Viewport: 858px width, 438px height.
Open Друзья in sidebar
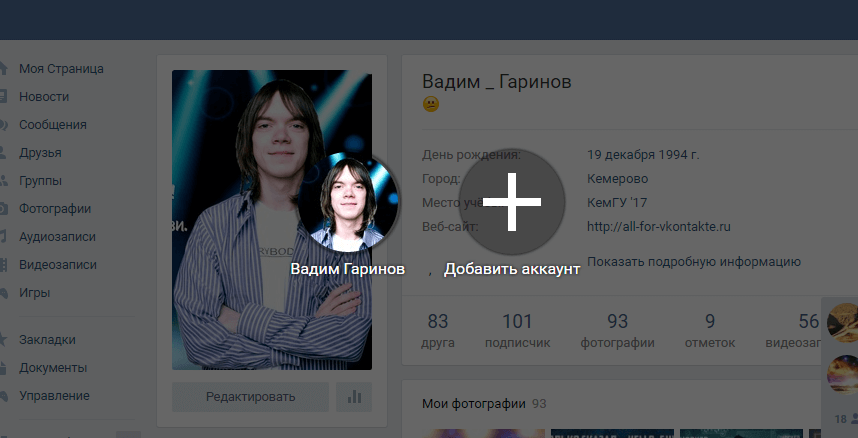tap(40, 152)
